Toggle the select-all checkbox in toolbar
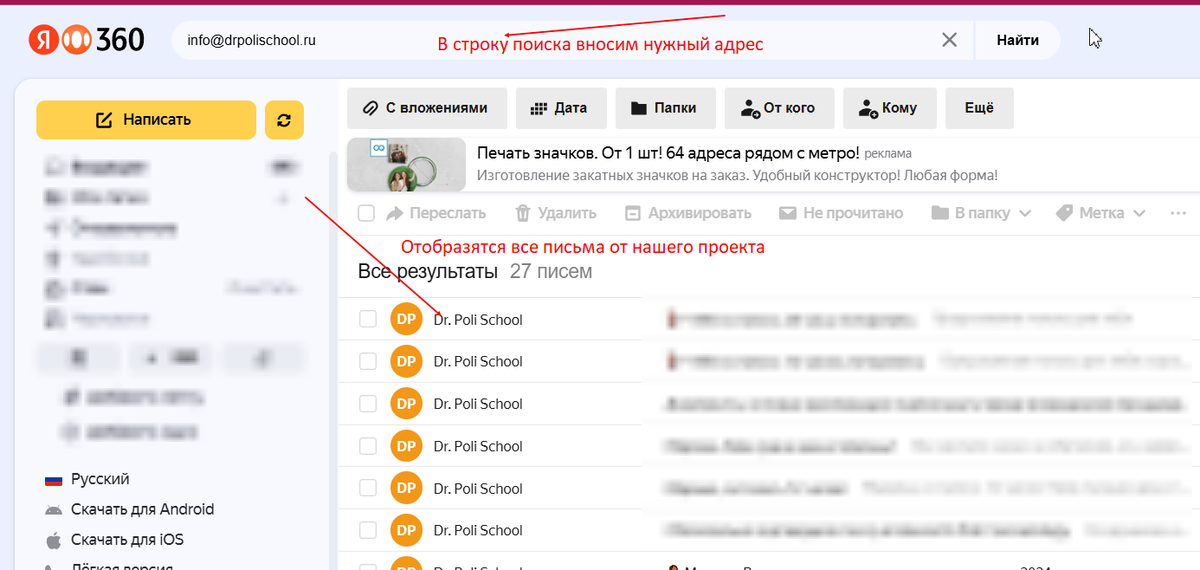 [x=366, y=213]
